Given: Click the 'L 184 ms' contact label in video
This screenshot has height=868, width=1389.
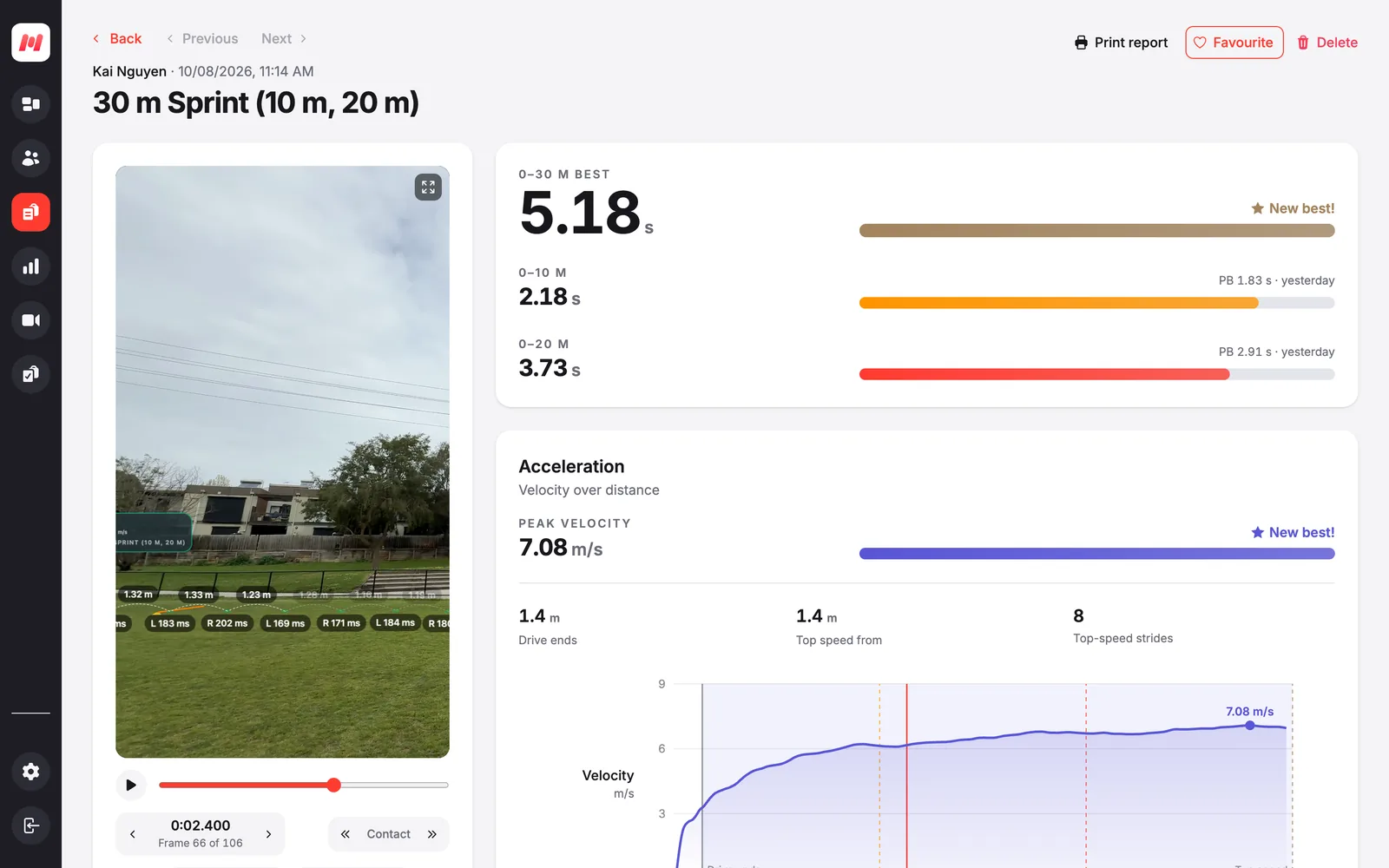Looking at the screenshot, I should tap(395, 622).
